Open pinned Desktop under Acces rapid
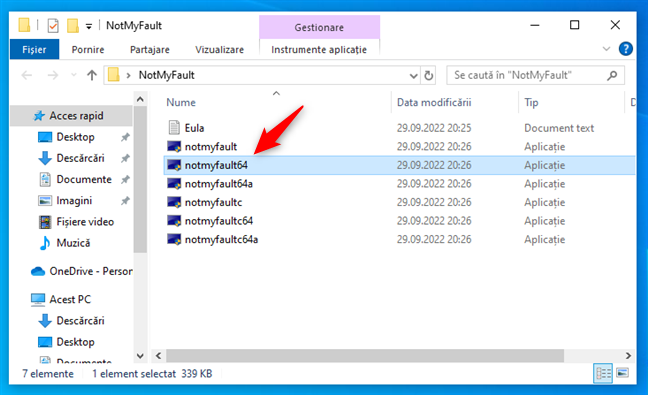Screen dimensions: 648x395 pos(75,137)
